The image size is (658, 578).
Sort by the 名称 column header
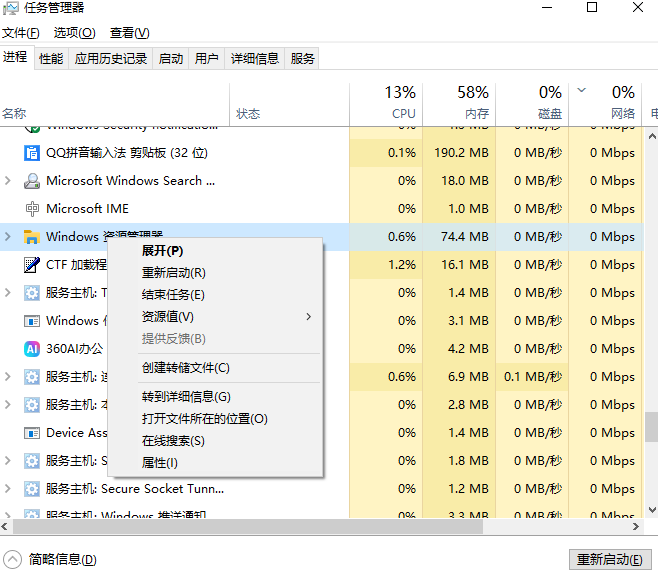click(x=115, y=105)
